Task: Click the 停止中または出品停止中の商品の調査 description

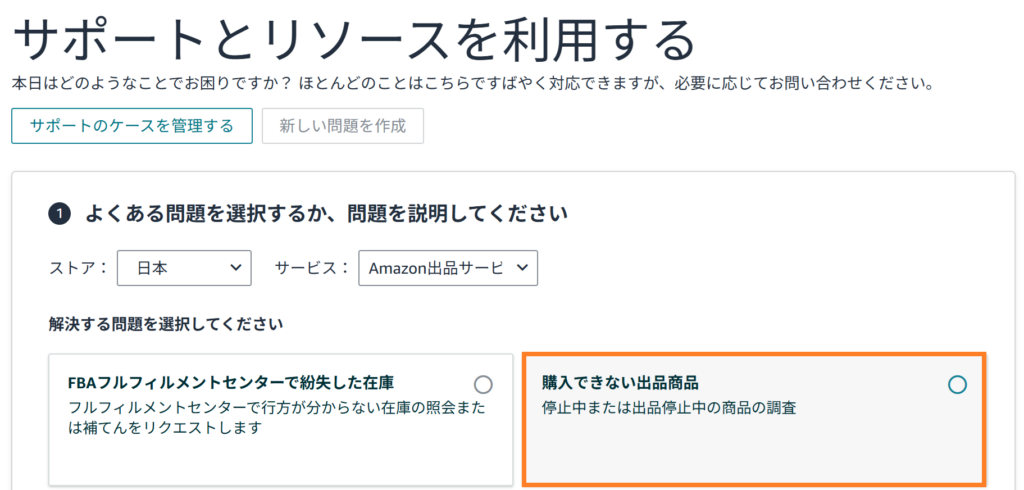Action: click(669, 408)
